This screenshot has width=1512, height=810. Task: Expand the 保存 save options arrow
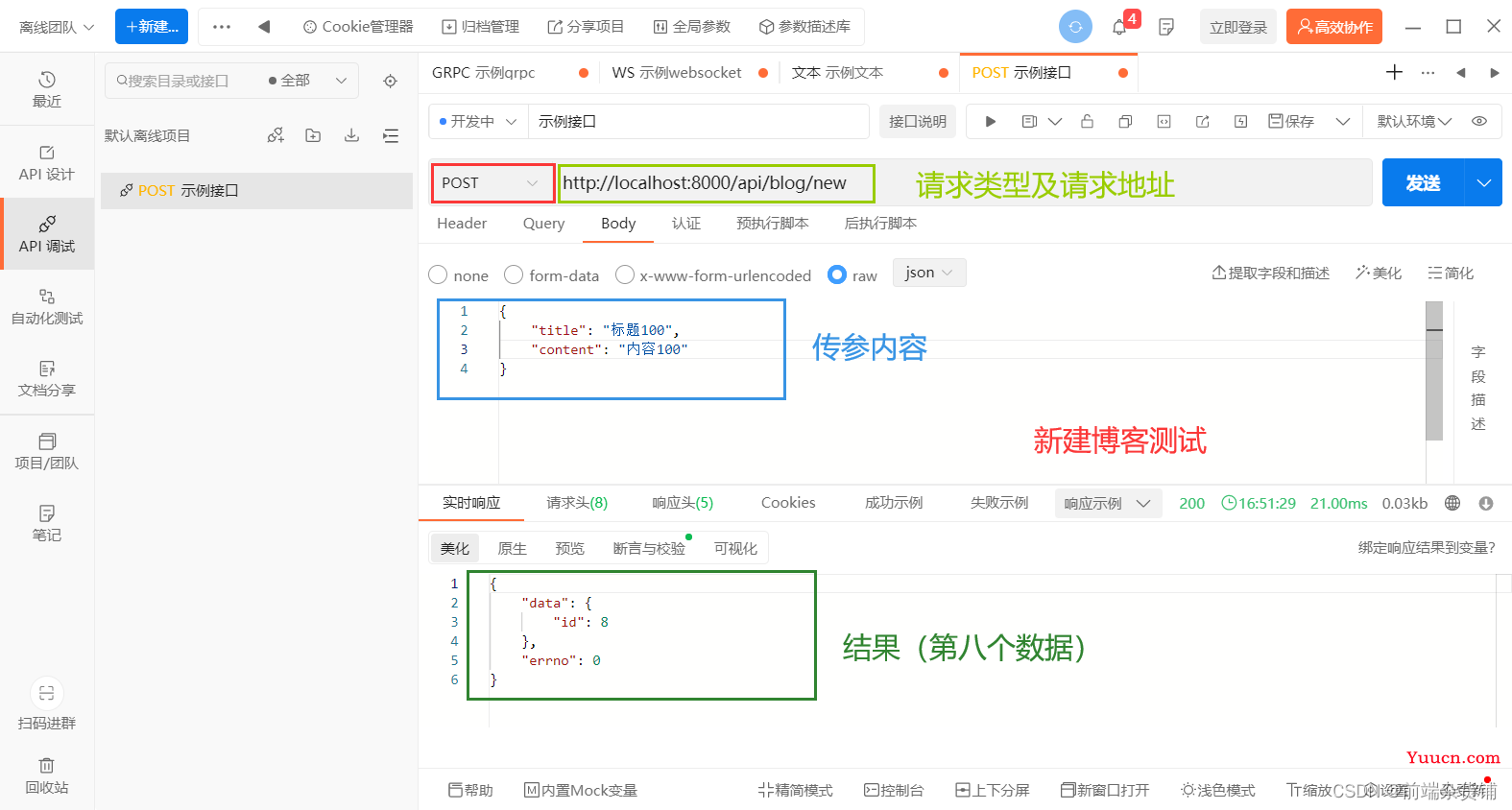pyautogui.click(x=1343, y=121)
